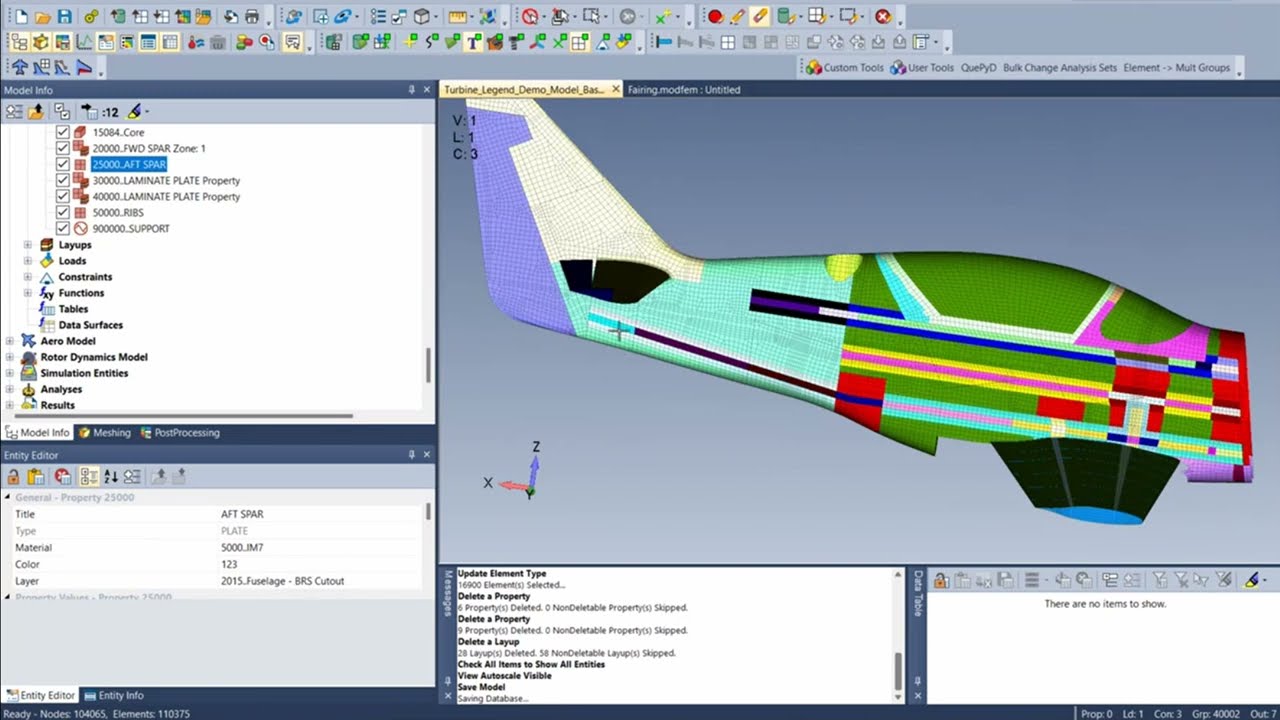The width and height of the screenshot is (1280, 720).
Task: Click the Color value 123 field
Action: pos(320,564)
